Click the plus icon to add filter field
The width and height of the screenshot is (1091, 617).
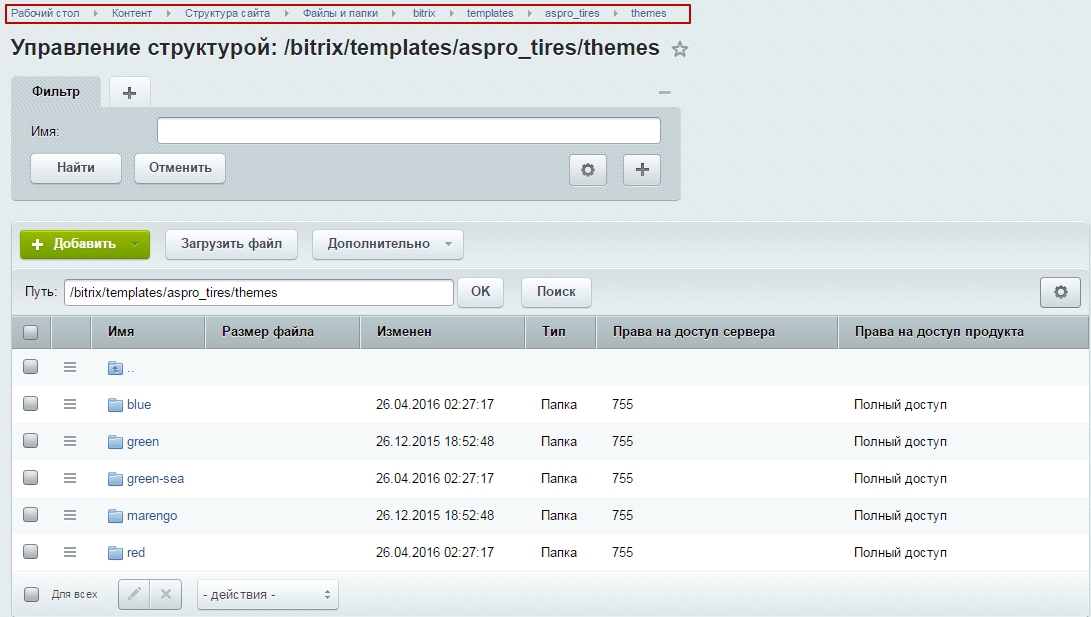point(642,170)
